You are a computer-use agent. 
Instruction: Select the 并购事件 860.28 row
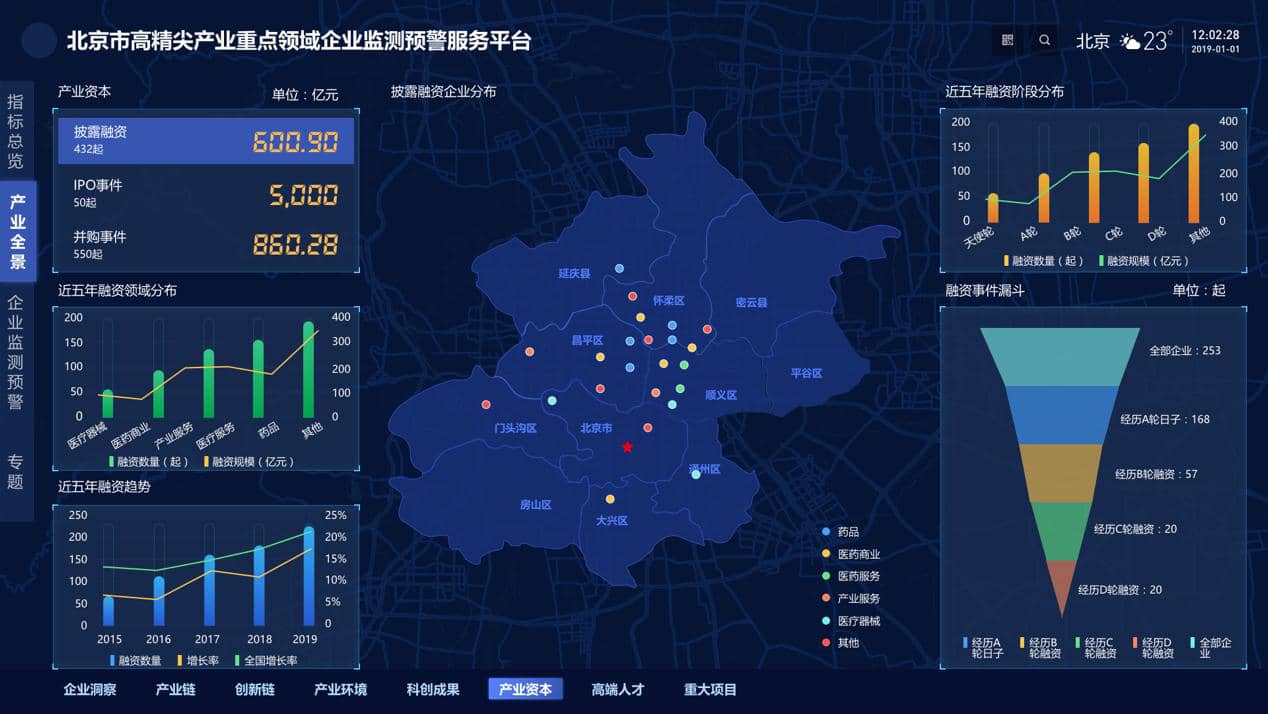pos(206,244)
